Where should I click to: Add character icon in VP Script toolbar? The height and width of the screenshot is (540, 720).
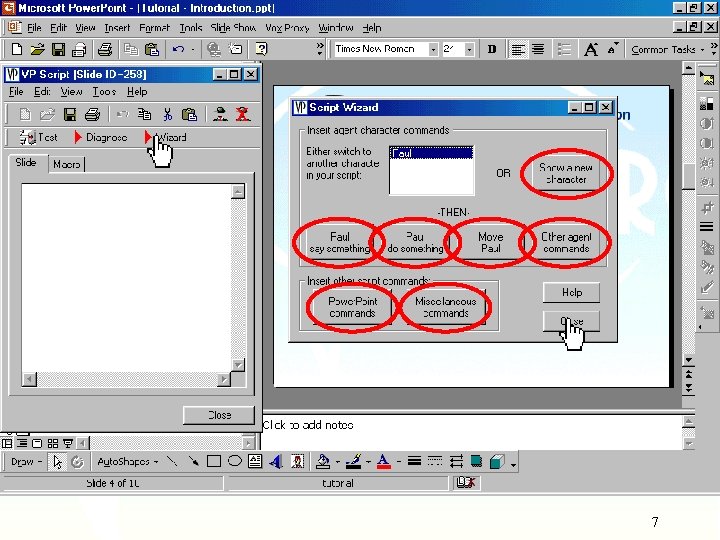pyautogui.click(x=221, y=114)
